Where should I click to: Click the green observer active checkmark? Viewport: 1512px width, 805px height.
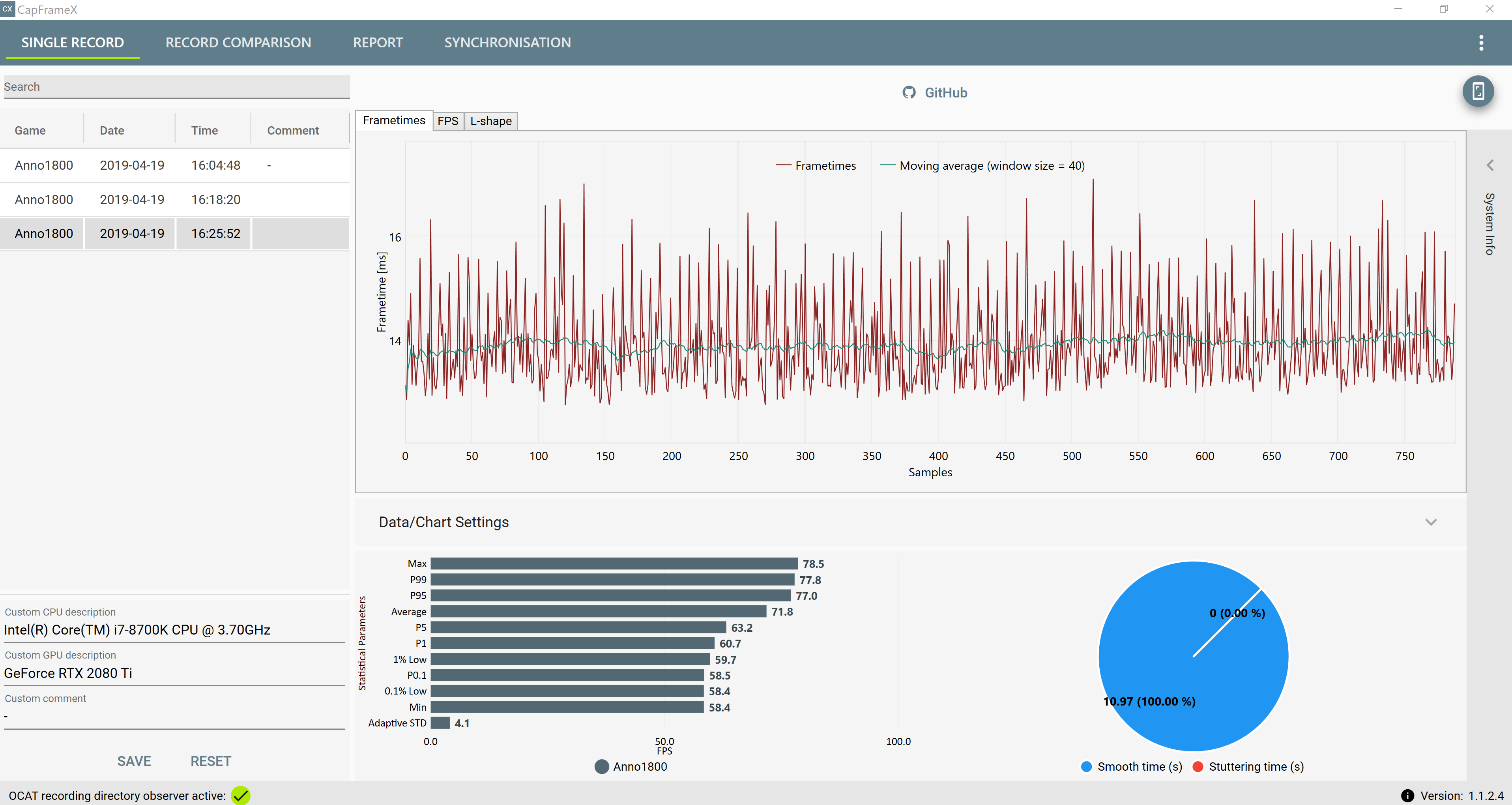[241, 795]
